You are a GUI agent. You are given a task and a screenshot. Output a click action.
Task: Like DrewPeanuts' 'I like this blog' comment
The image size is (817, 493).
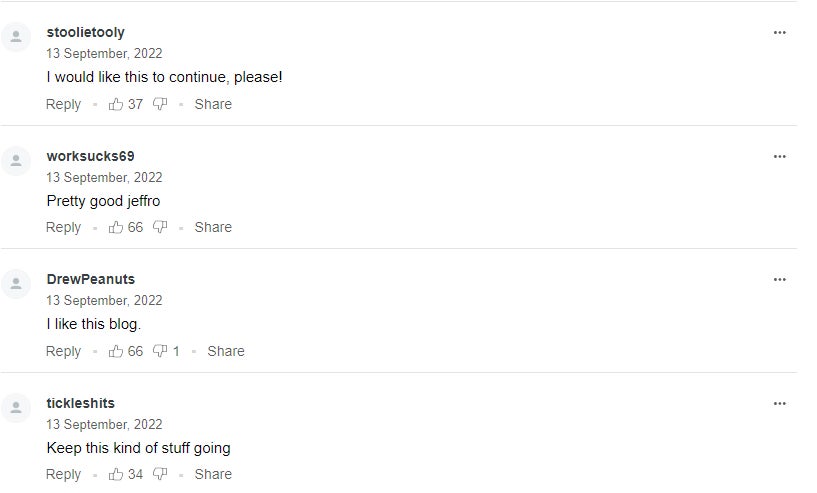click(116, 351)
